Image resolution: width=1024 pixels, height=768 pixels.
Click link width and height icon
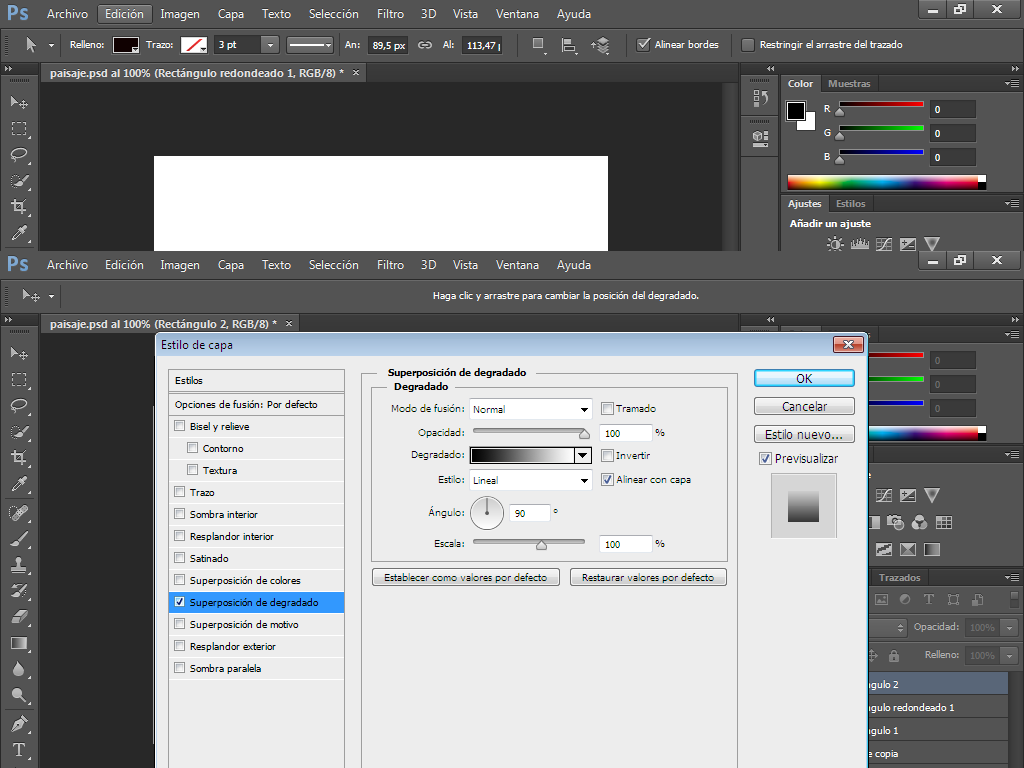tap(425, 45)
